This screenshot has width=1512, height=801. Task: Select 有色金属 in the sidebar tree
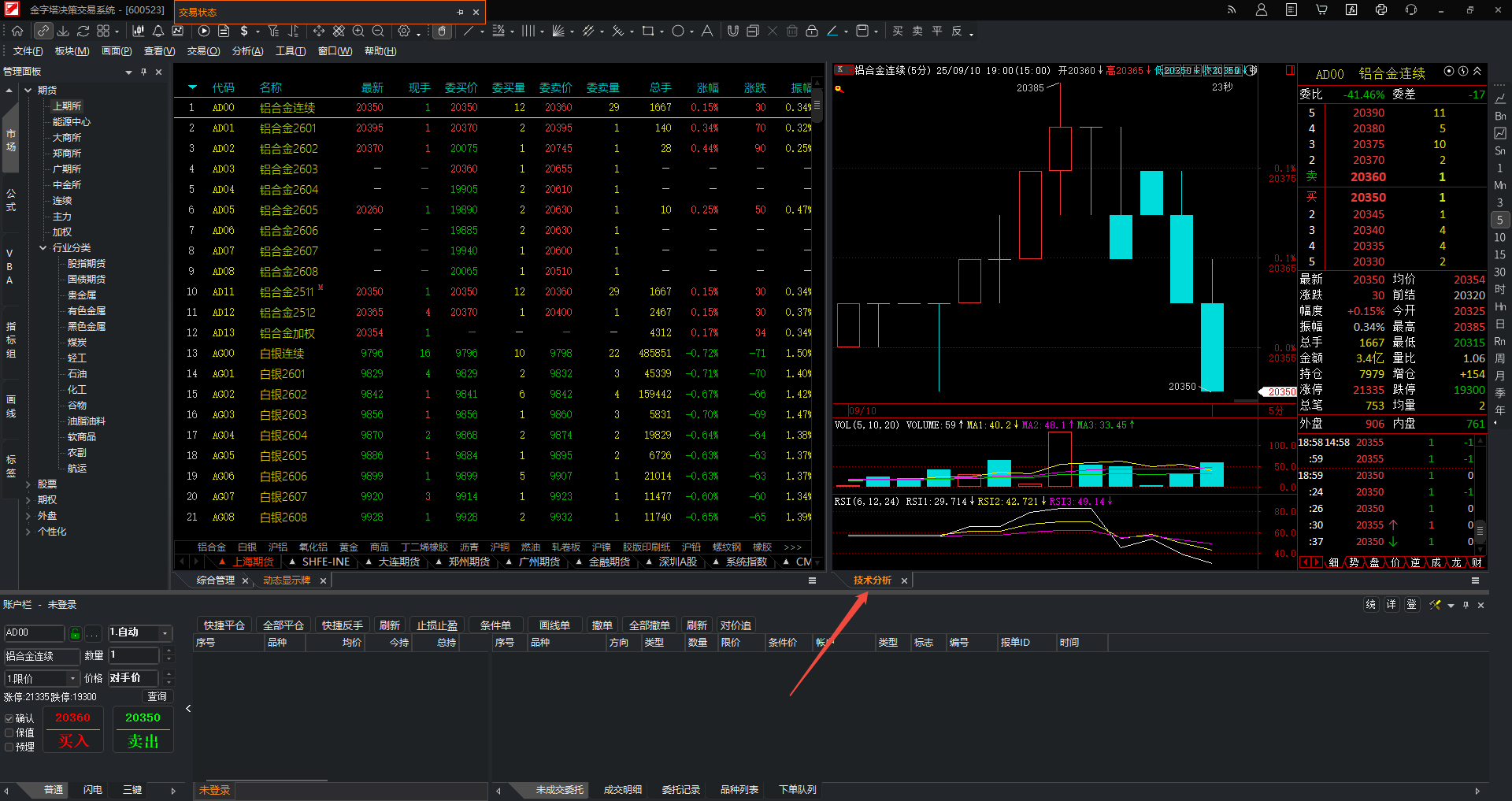point(87,311)
